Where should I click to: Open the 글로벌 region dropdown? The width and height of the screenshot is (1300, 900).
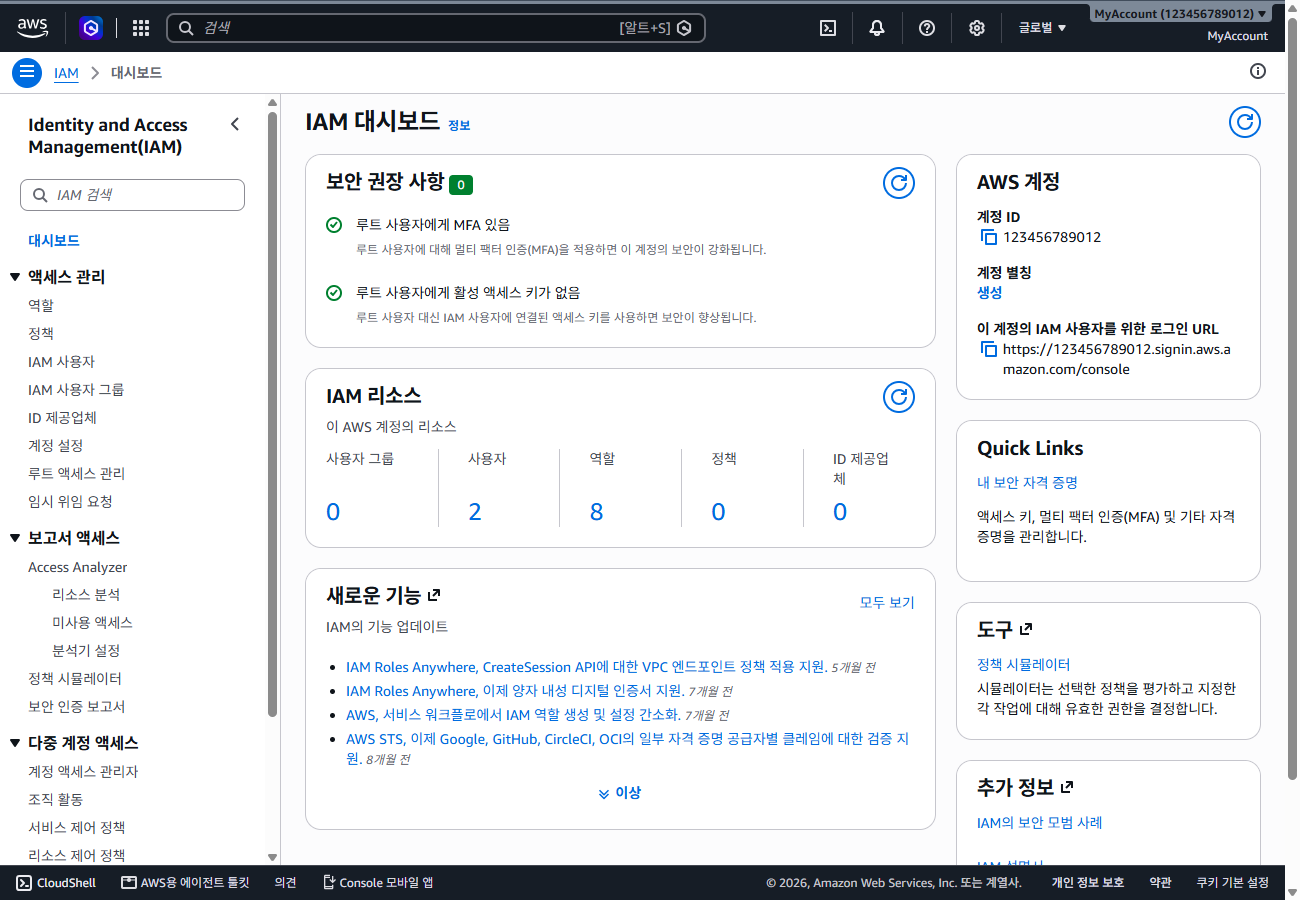pyautogui.click(x=1042, y=28)
